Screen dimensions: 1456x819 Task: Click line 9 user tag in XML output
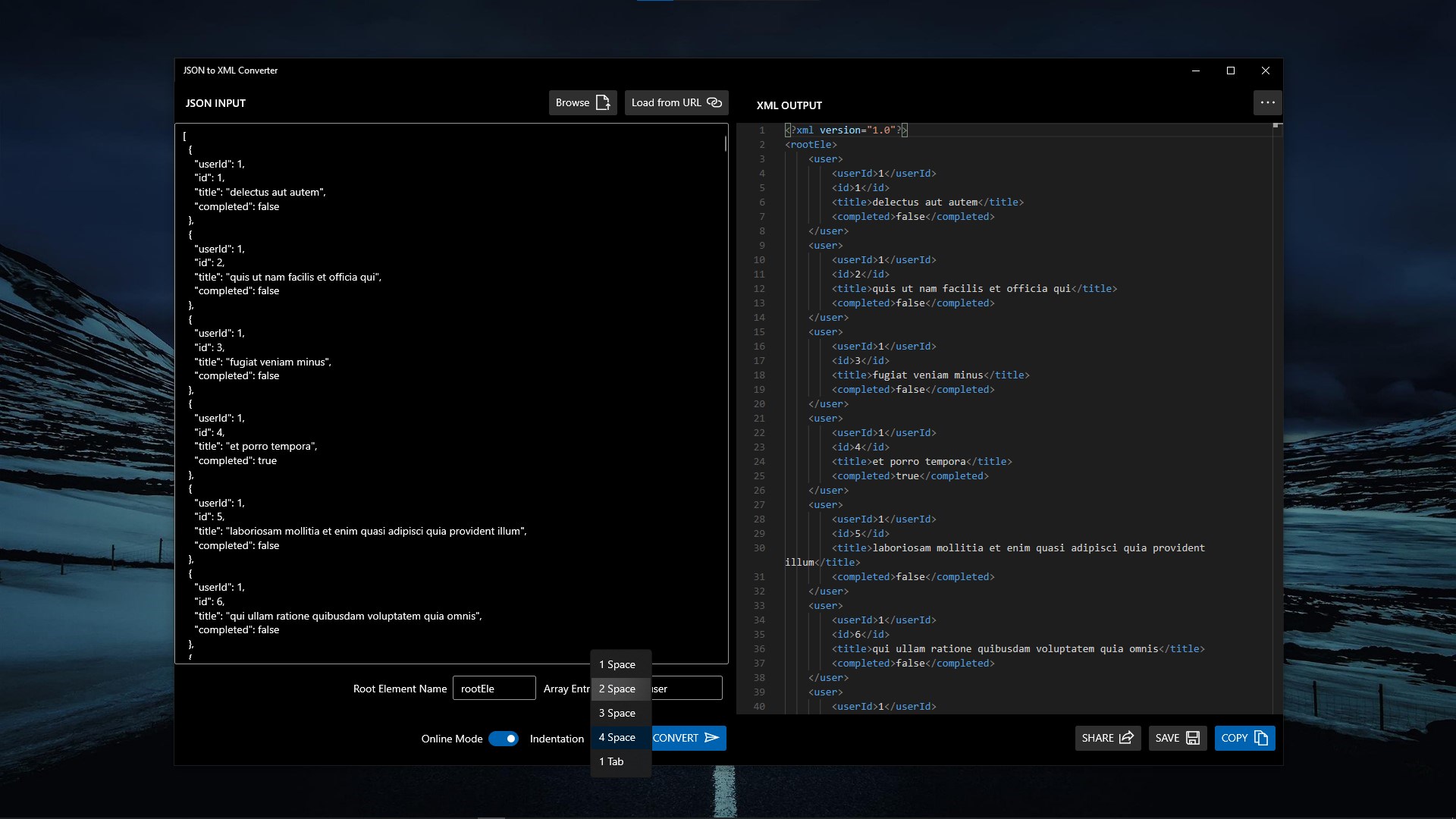pyautogui.click(x=825, y=246)
